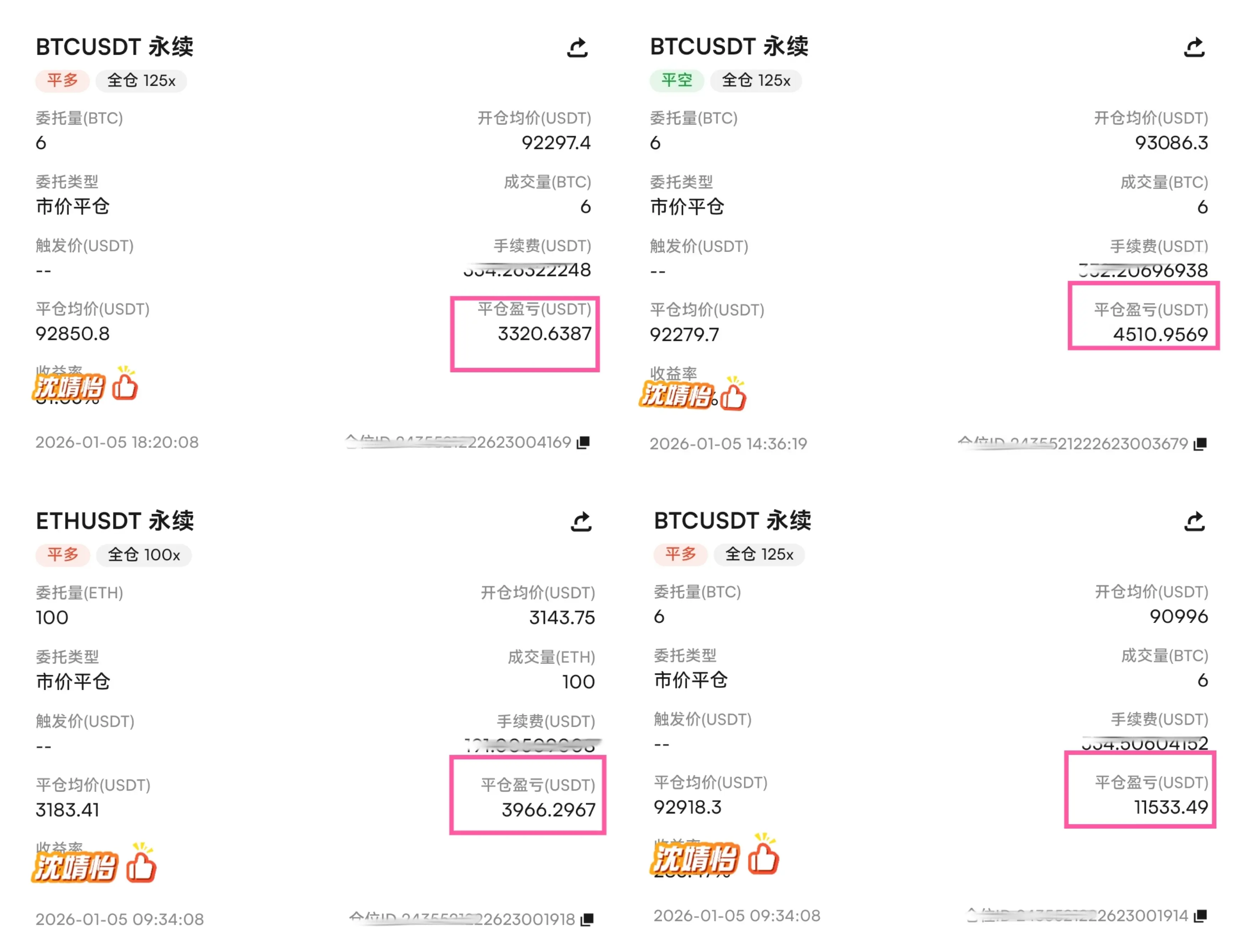The image size is (1244, 952).
Task: Click the highlighted profit 3320.6387
Action: (544, 334)
